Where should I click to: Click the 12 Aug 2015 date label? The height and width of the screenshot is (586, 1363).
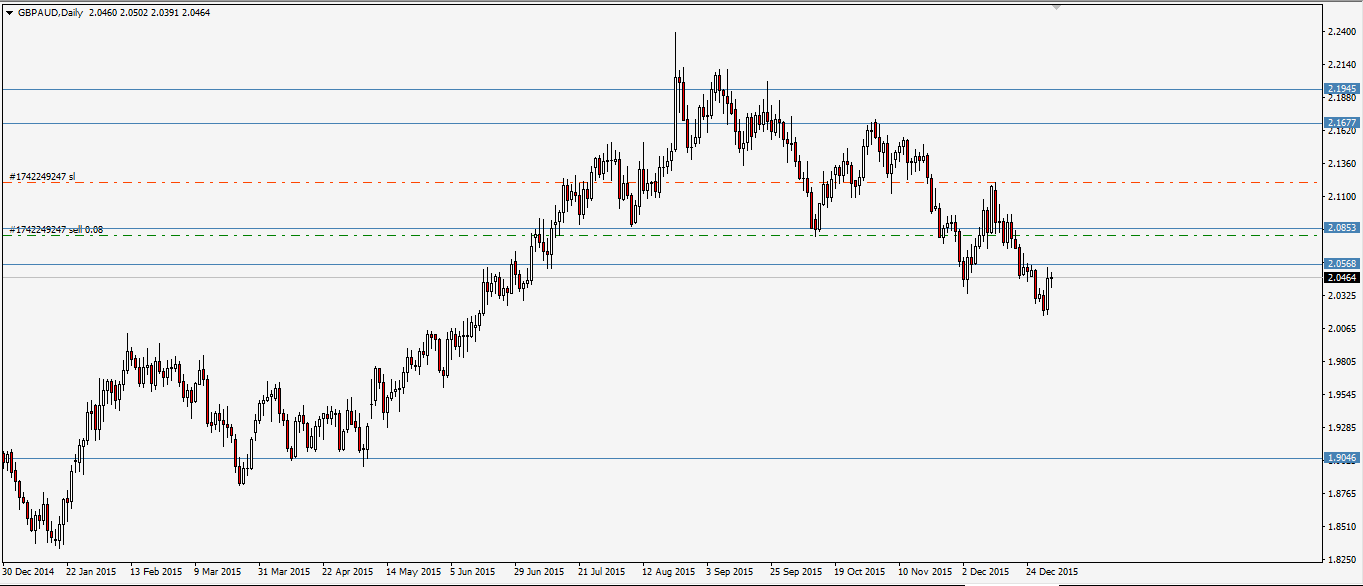click(x=669, y=572)
